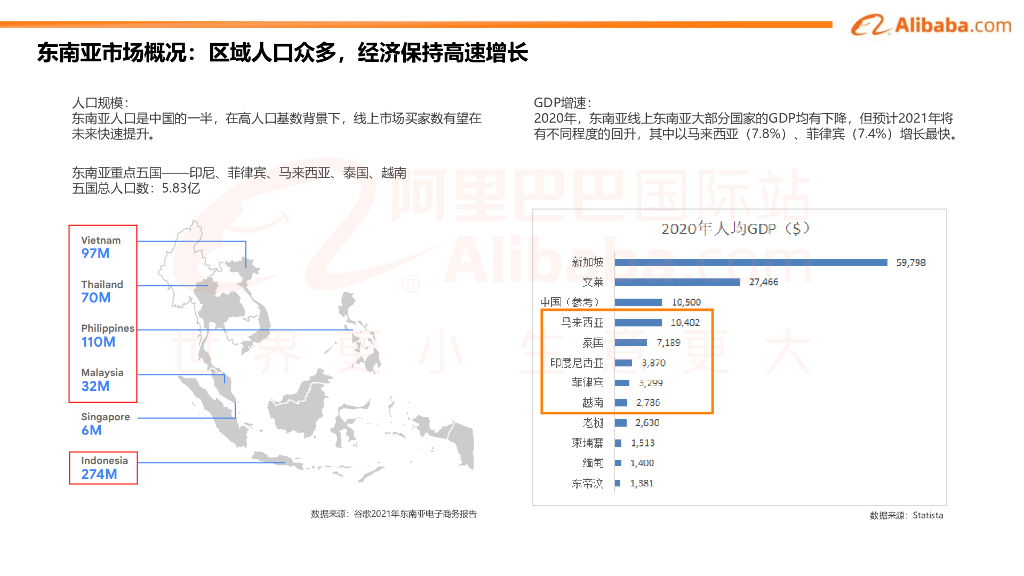Image resolution: width=1024 pixels, height=576 pixels.
Task: Click the '人口规模:' heading
Action: pos(100,103)
